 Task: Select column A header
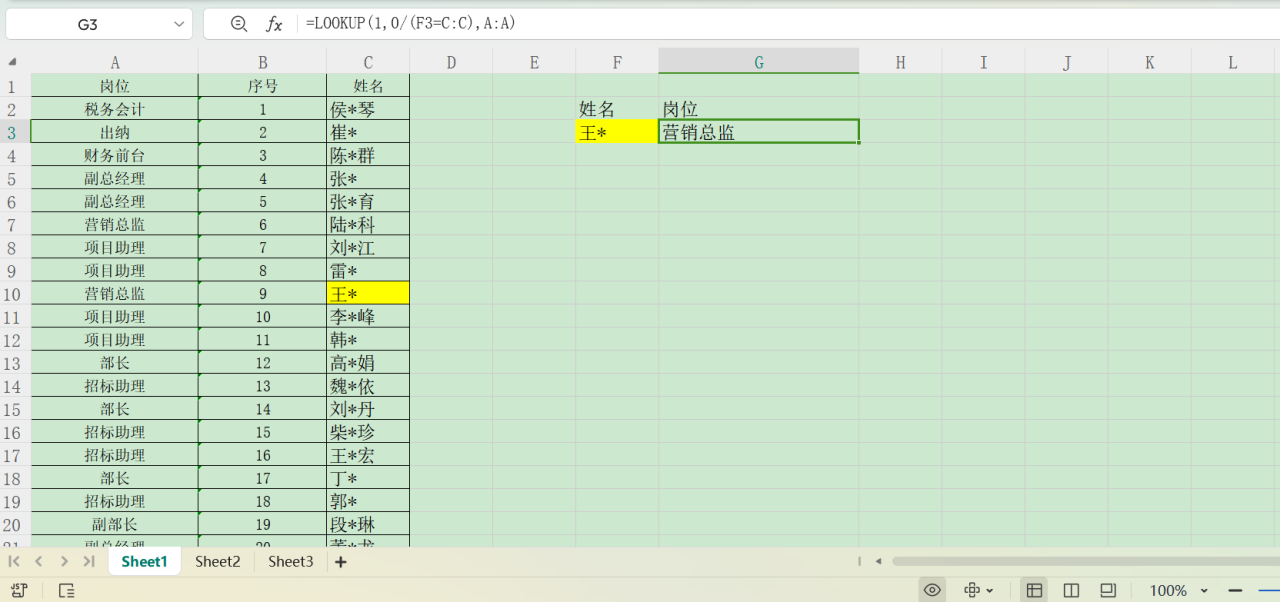pyautogui.click(x=115, y=62)
